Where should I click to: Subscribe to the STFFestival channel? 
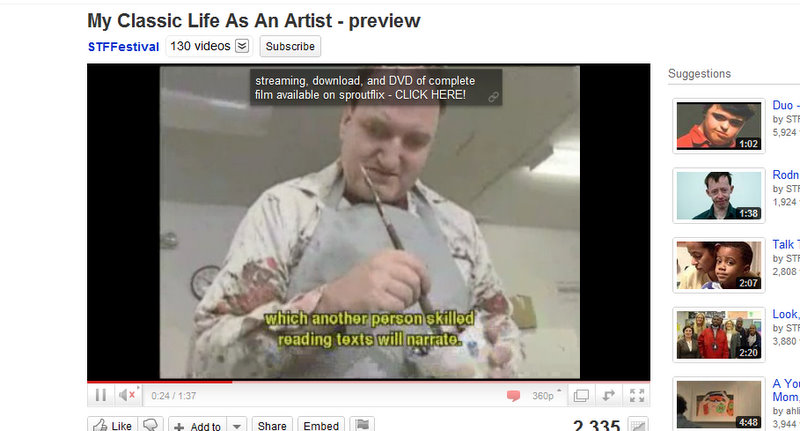(290, 46)
